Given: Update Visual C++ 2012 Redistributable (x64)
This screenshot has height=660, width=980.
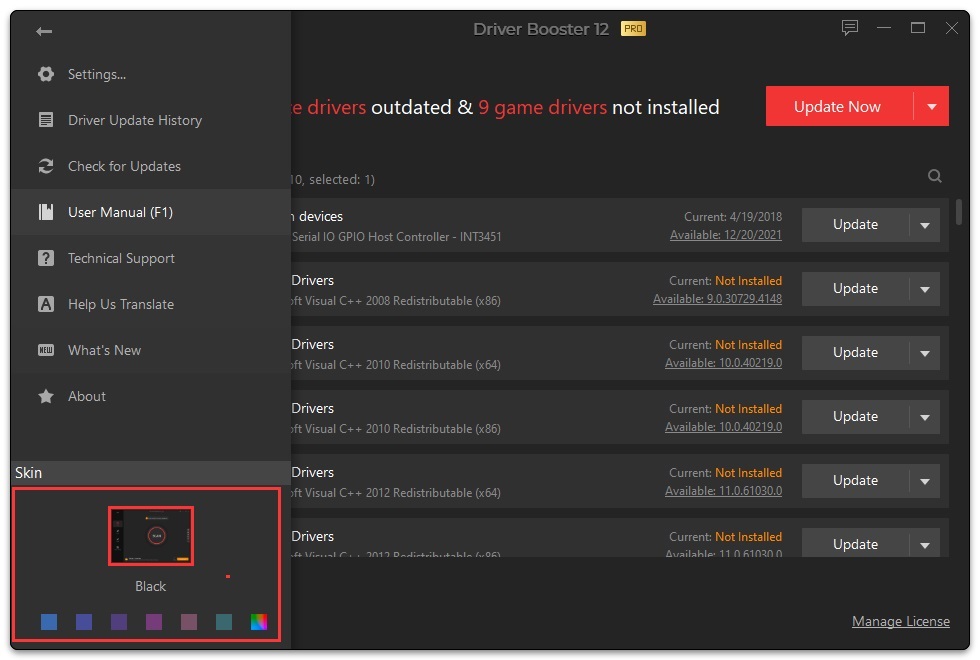Looking at the screenshot, I should click(855, 481).
